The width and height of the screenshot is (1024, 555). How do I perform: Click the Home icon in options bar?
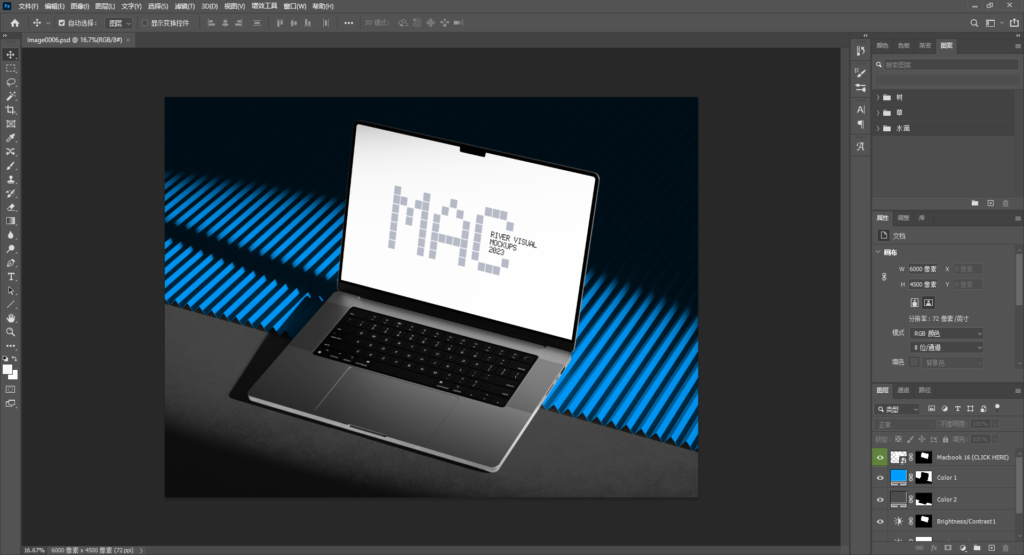click(15, 23)
